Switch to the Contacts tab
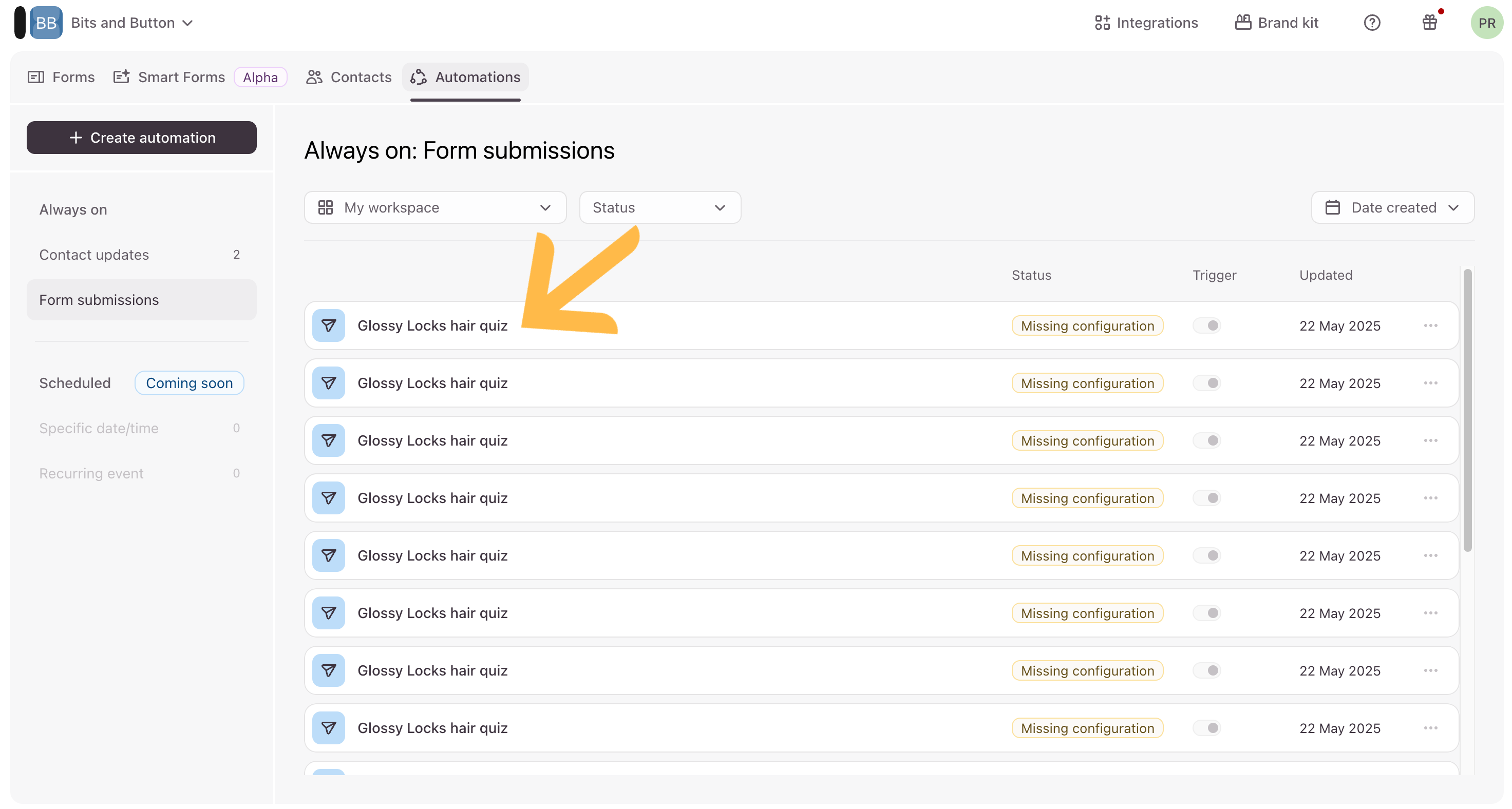Image resolution: width=1512 pixels, height=809 pixels. click(349, 78)
